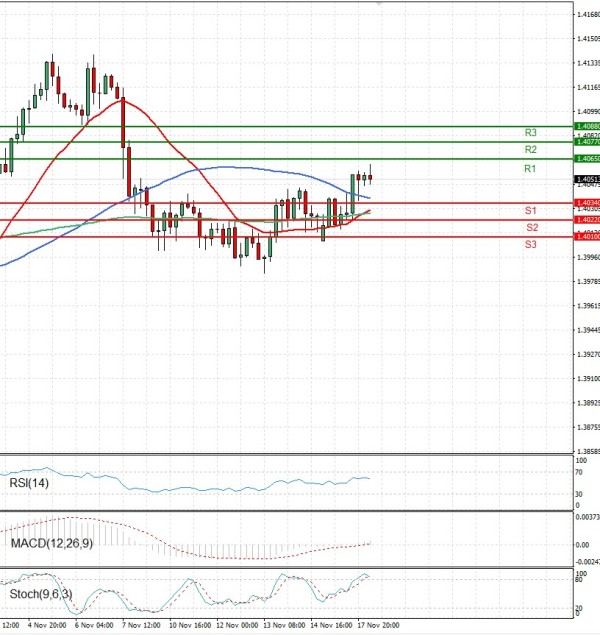Select the S2 support label
This screenshot has height=635, width=600.
pyautogui.click(x=531, y=228)
